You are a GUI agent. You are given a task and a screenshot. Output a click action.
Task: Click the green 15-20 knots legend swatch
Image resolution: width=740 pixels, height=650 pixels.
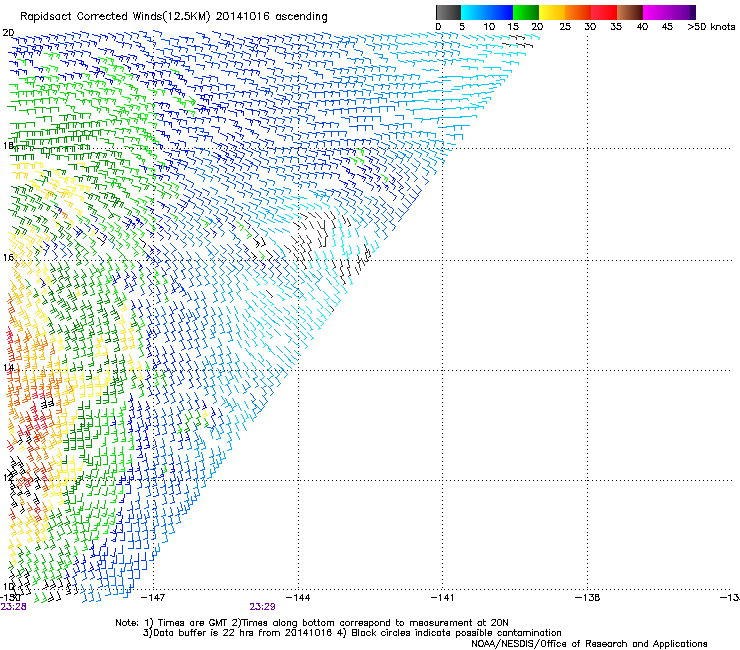526,12
